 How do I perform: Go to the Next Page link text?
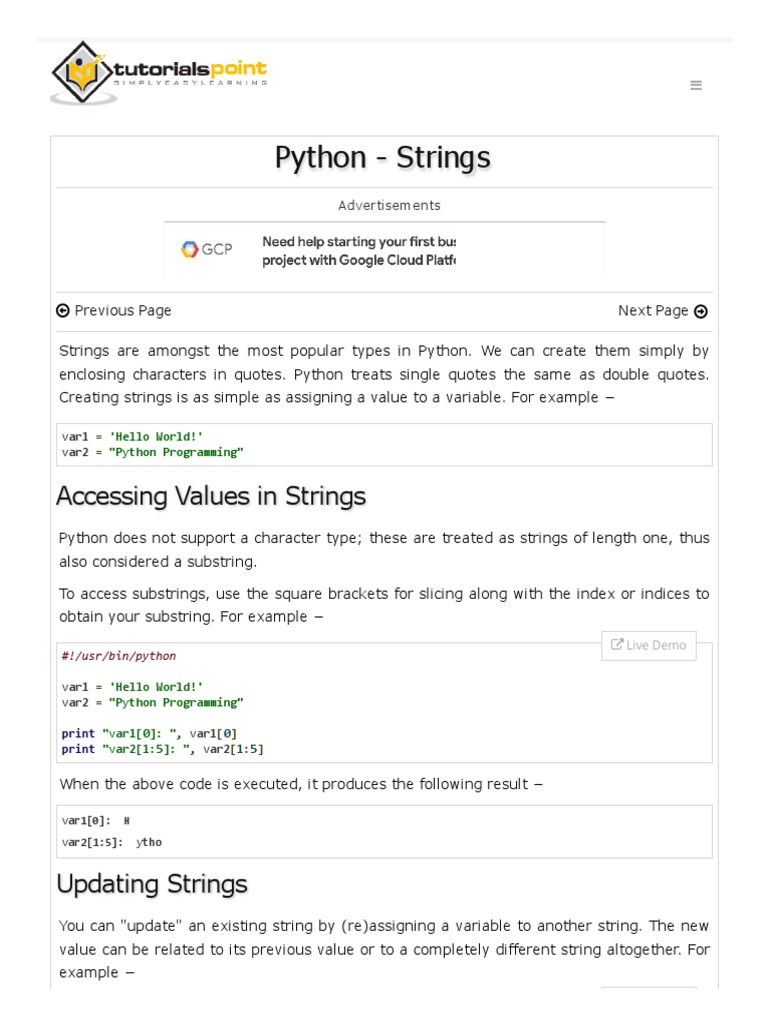point(652,311)
